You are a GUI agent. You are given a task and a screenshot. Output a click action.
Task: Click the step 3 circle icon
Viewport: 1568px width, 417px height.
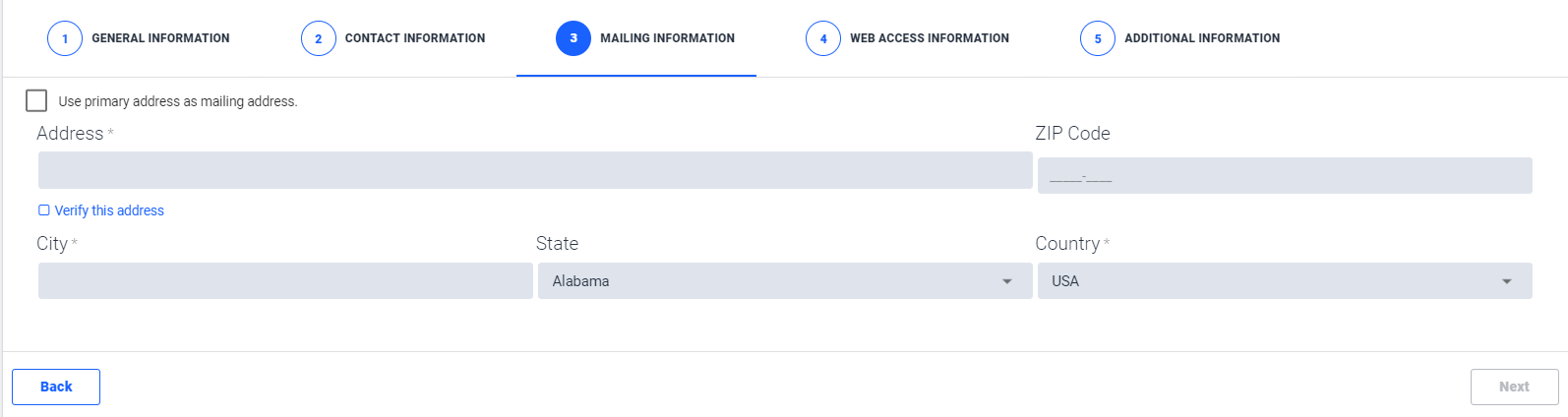[573, 38]
